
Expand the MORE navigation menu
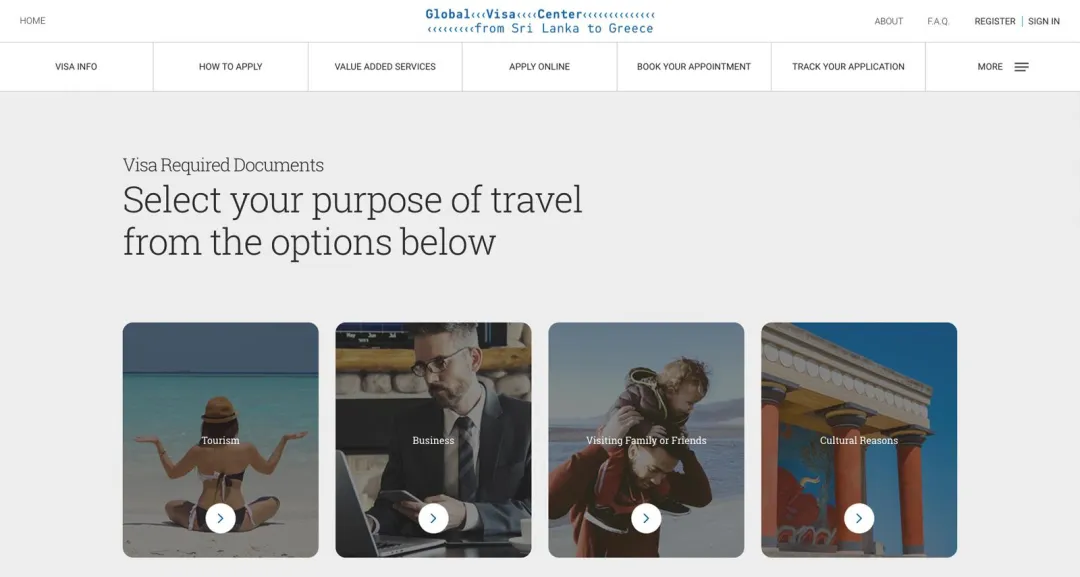pos(990,67)
